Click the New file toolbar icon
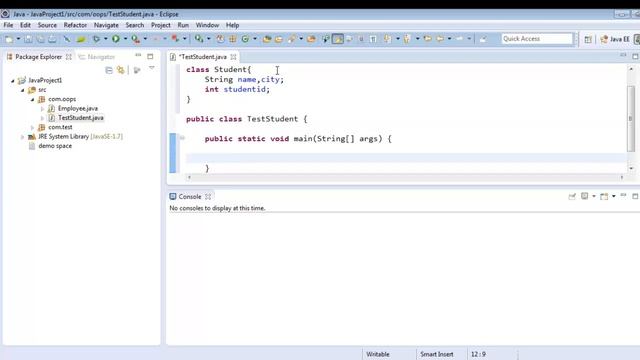Screen dimensions: 640x360 9,39
